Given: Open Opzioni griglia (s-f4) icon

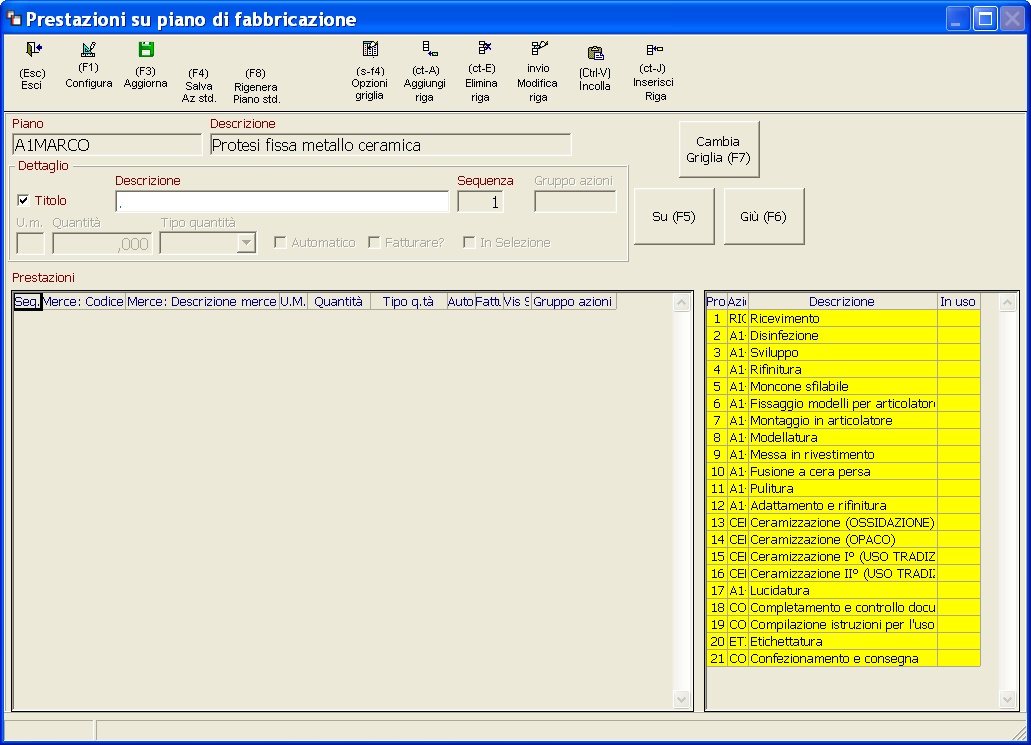Looking at the screenshot, I should click(370, 49).
